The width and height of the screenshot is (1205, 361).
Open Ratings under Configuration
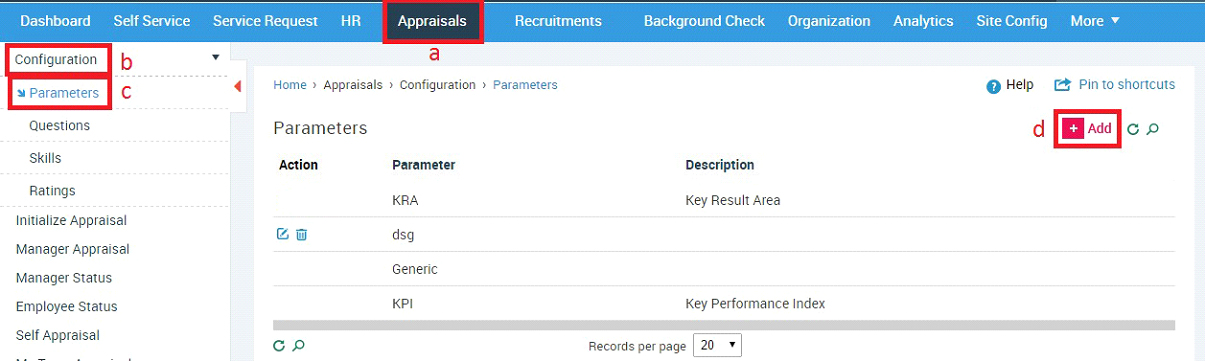tap(52, 190)
